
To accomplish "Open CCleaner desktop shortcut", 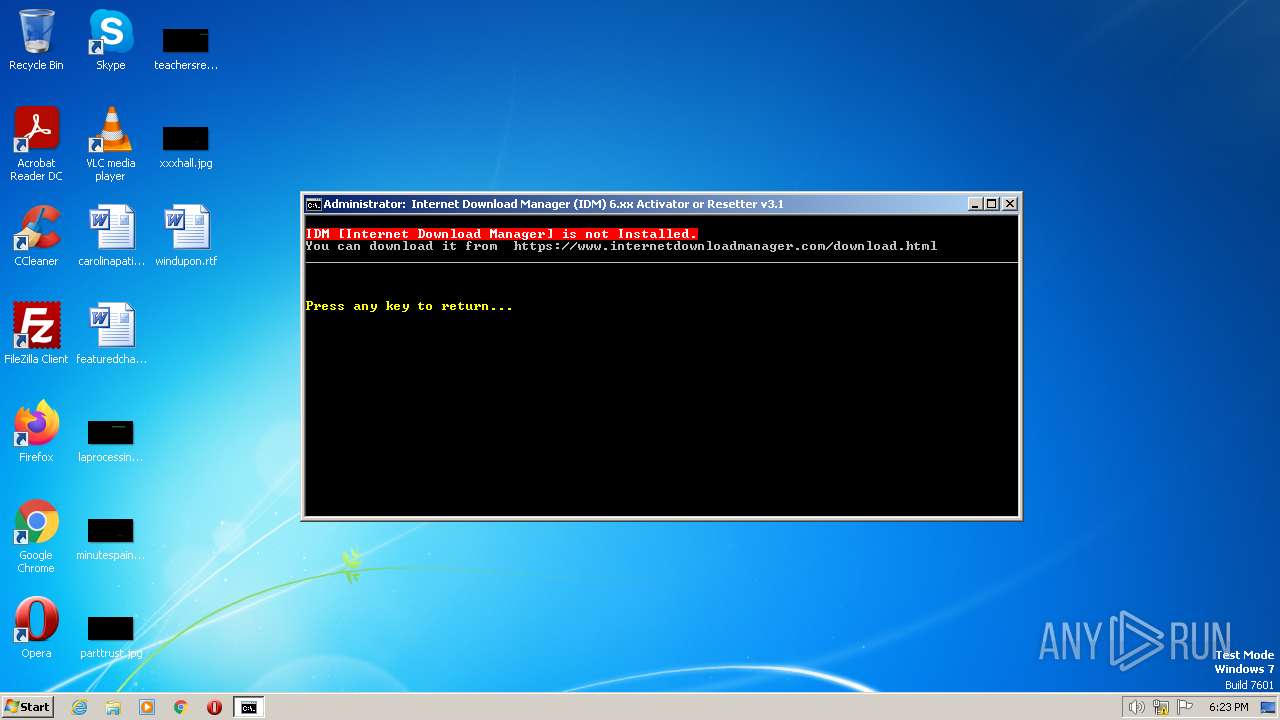I will (36, 236).
